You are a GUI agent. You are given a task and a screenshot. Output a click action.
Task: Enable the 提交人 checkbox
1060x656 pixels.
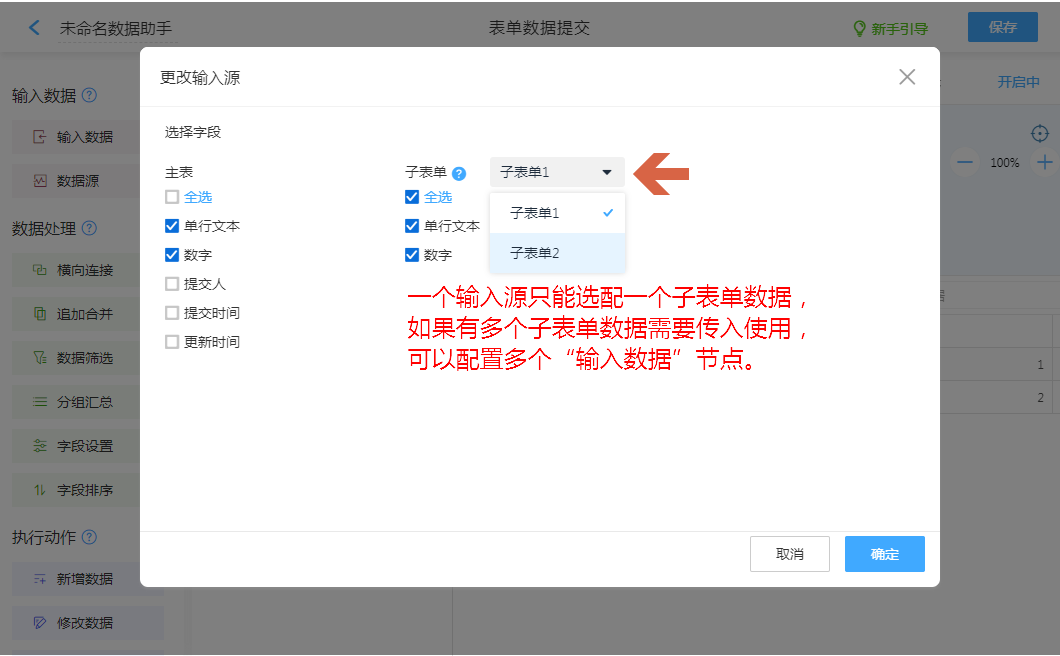[172, 284]
